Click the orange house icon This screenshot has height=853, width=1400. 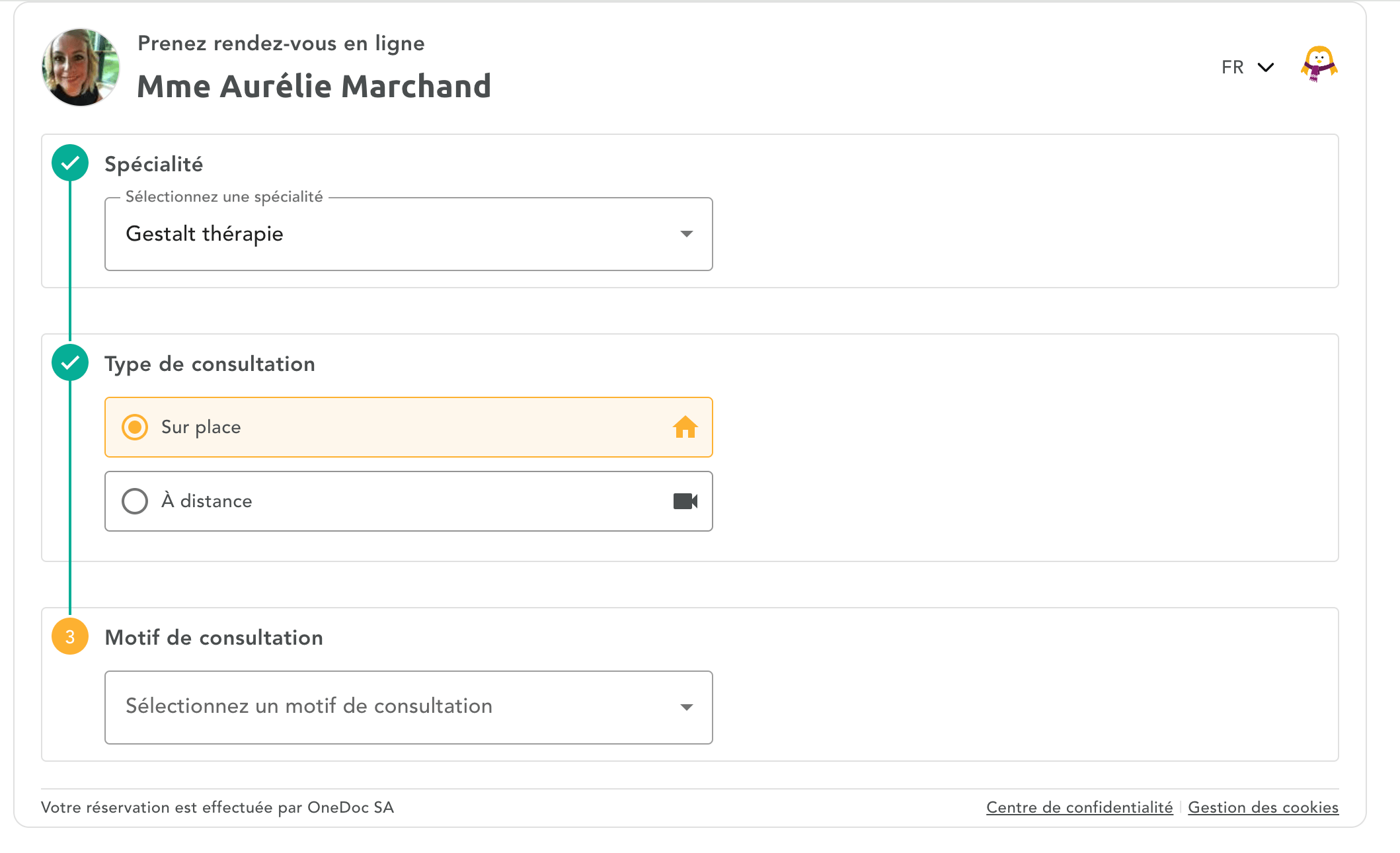point(685,427)
